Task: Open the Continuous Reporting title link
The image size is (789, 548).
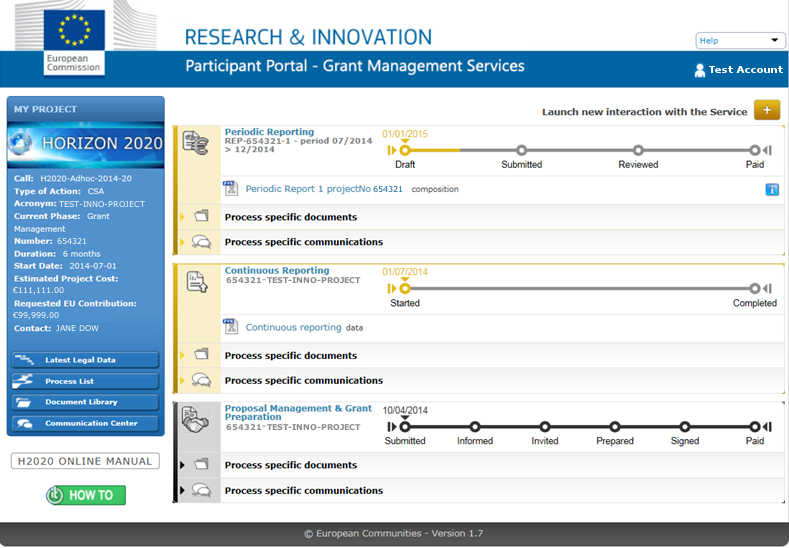Action: click(277, 270)
